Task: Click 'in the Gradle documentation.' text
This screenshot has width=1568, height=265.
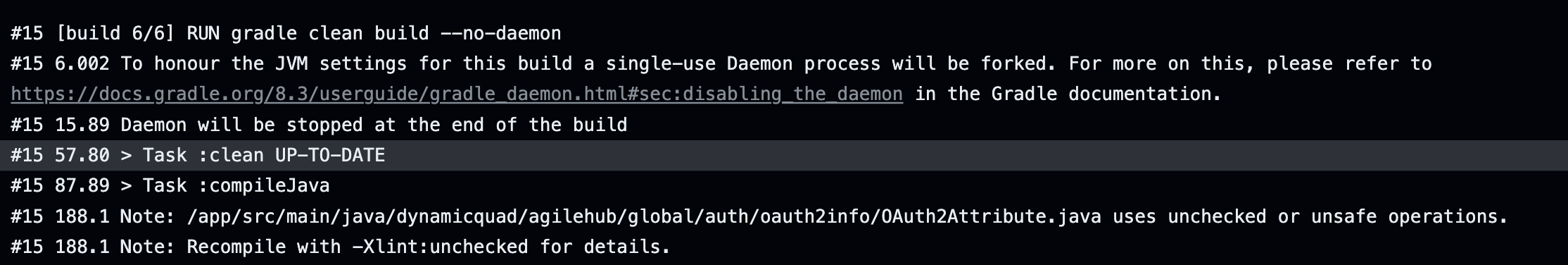Action: pos(1068,94)
